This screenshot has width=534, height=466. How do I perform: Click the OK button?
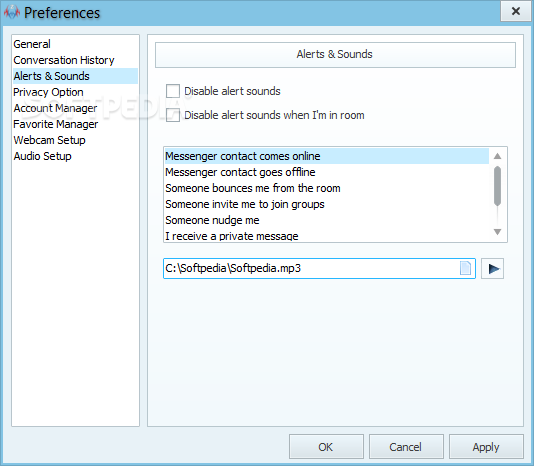[x=326, y=447]
